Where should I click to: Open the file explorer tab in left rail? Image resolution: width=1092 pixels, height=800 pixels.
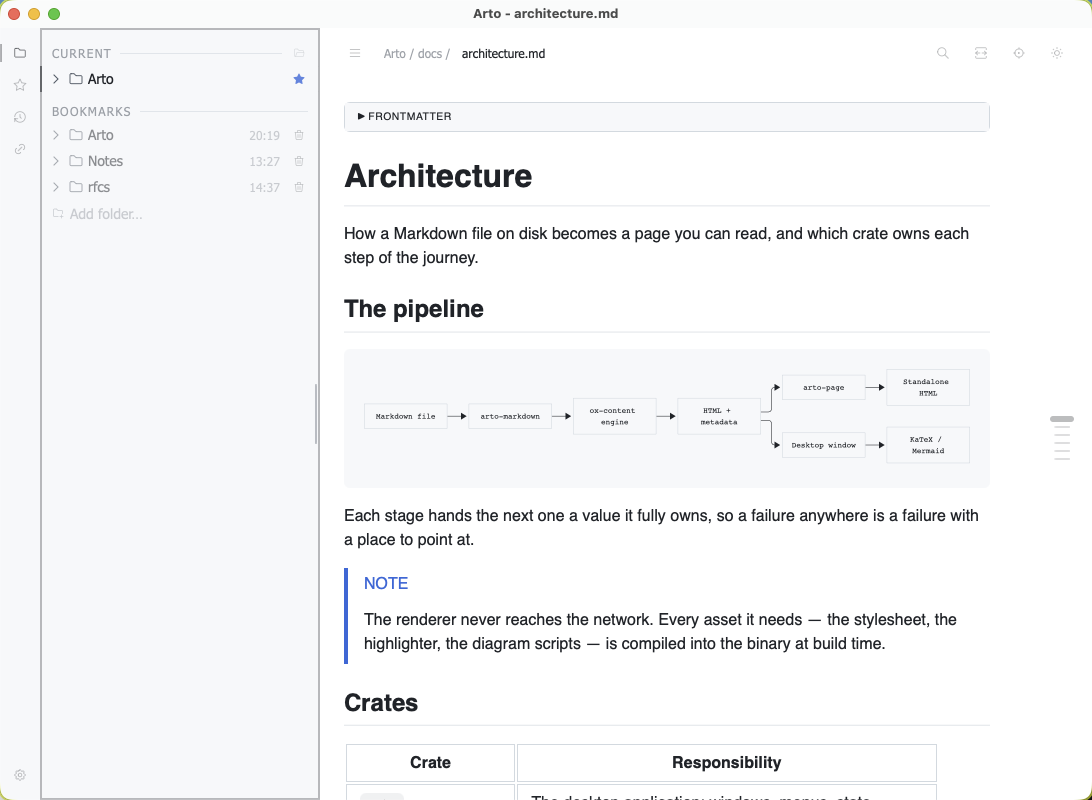[20, 53]
